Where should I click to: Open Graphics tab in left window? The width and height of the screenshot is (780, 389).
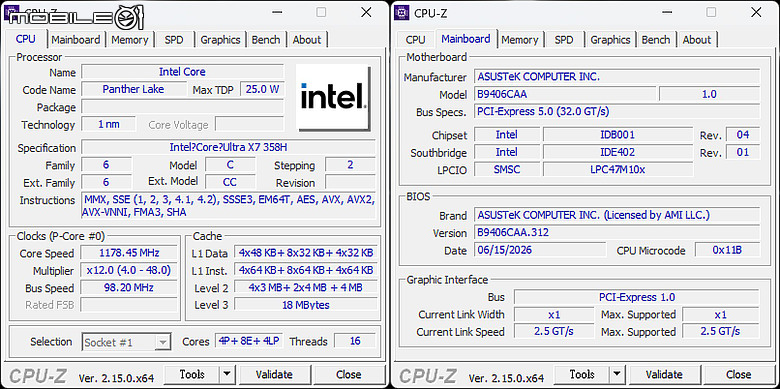[x=220, y=39]
